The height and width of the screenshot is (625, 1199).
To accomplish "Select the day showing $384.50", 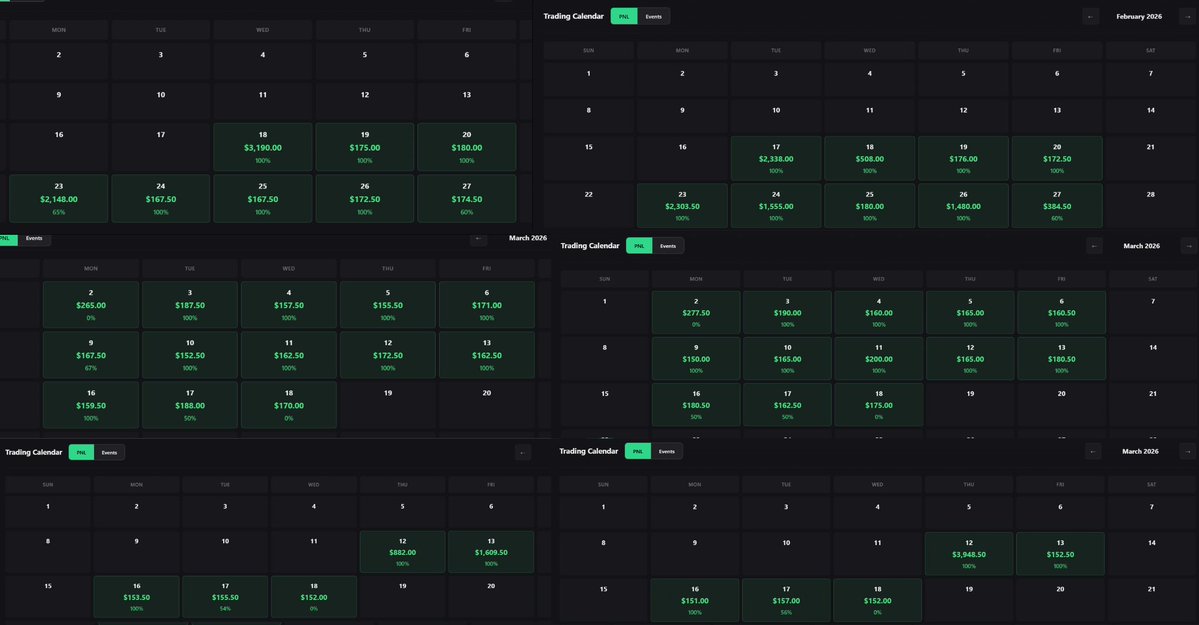I will pyautogui.click(x=1057, y=206).
